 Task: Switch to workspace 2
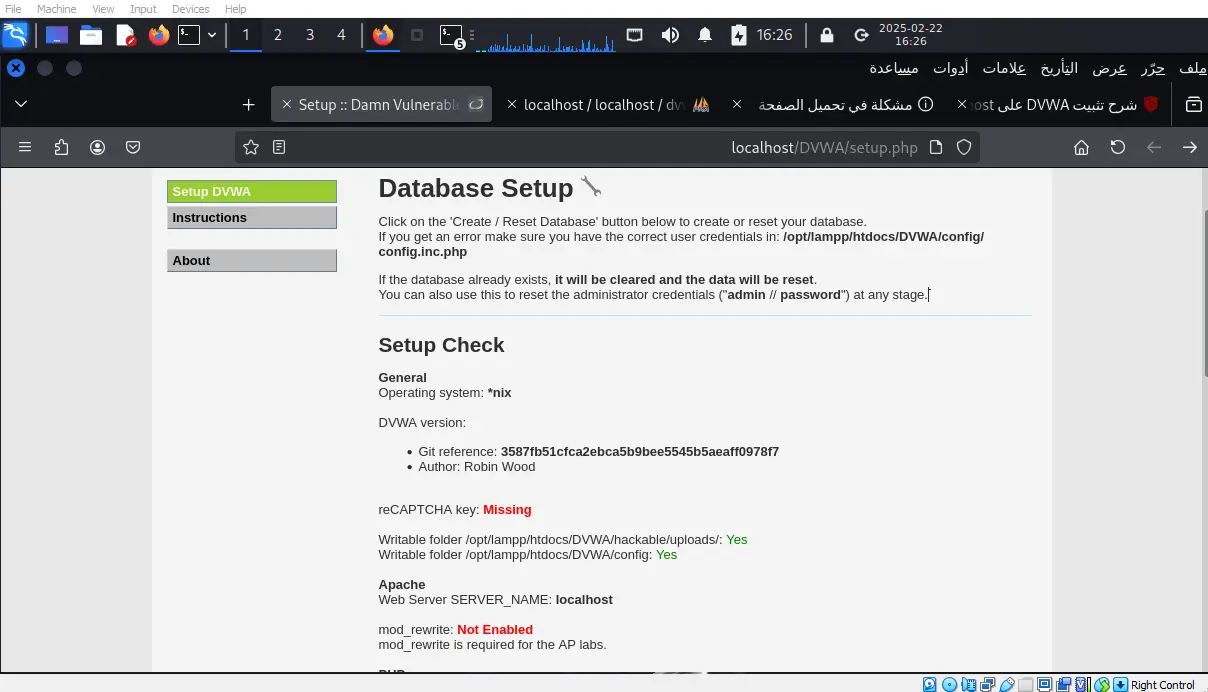(x=277, y=35)
